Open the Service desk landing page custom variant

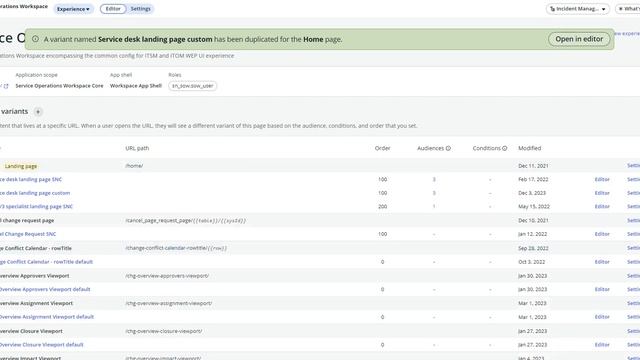[x=35, y=193]
